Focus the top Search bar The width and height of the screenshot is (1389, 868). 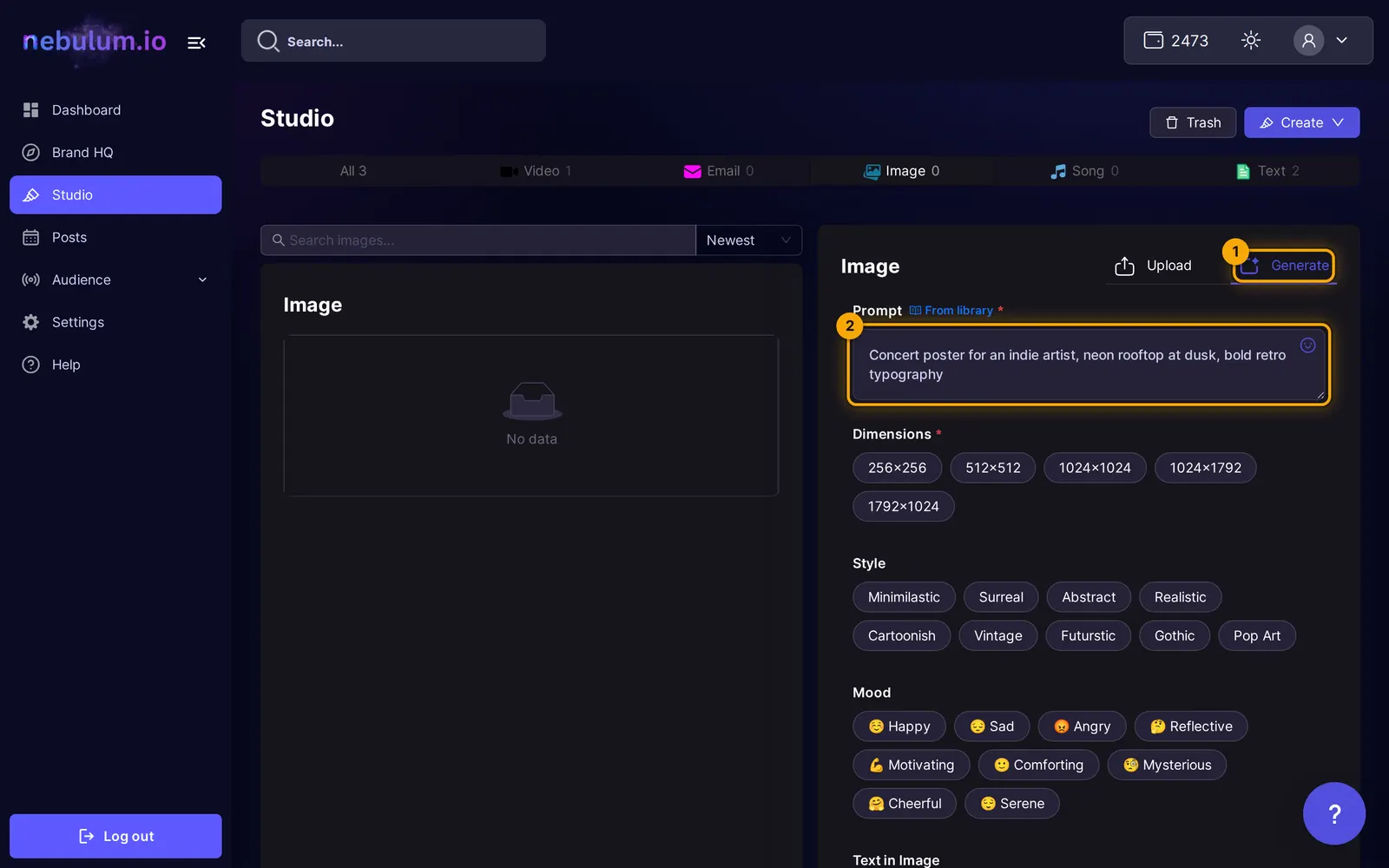393,41
